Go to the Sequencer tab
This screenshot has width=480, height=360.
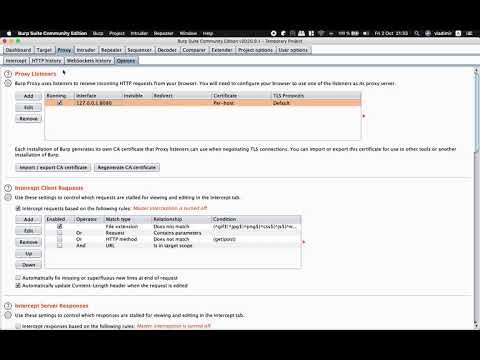pos(139,50)
